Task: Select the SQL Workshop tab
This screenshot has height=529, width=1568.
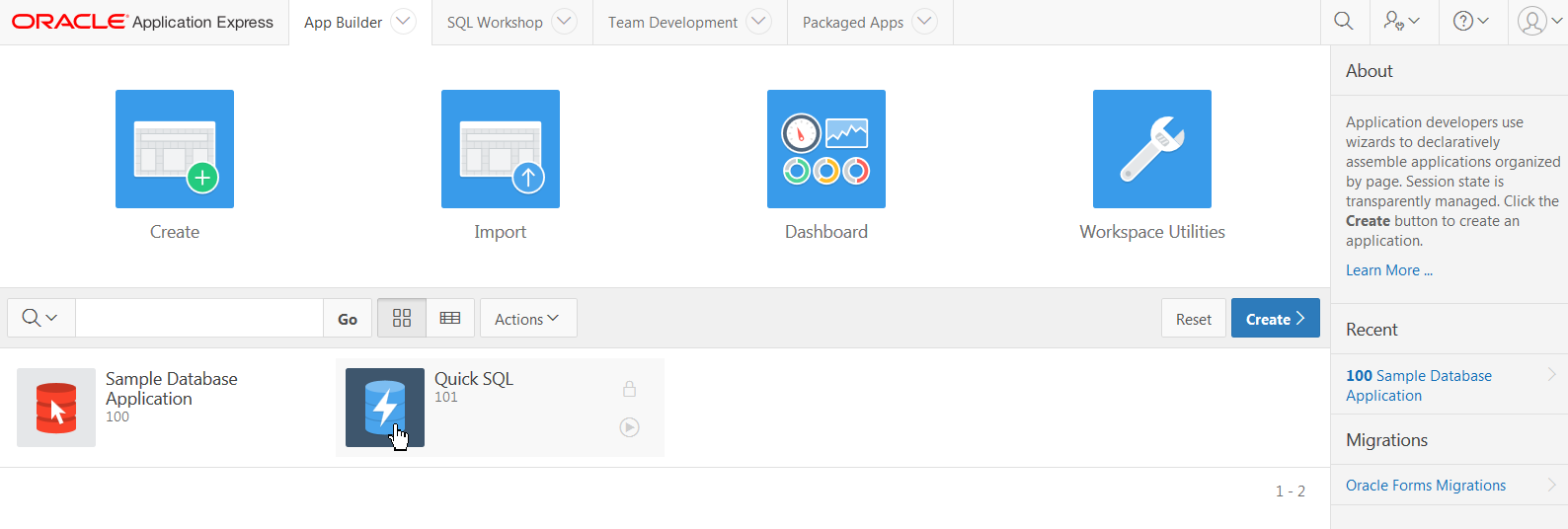Action: click(495, 23)
